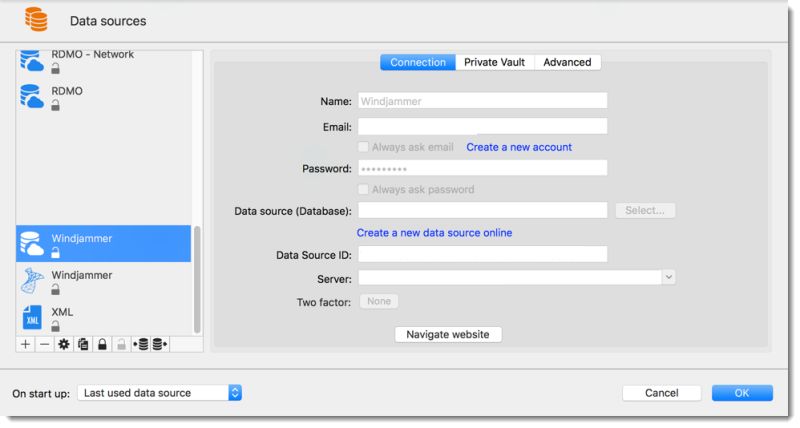Image resolution: width=800 pixels, height=428 pixels.
Task: Switch to the Connection tab
Action: [418, 62]
